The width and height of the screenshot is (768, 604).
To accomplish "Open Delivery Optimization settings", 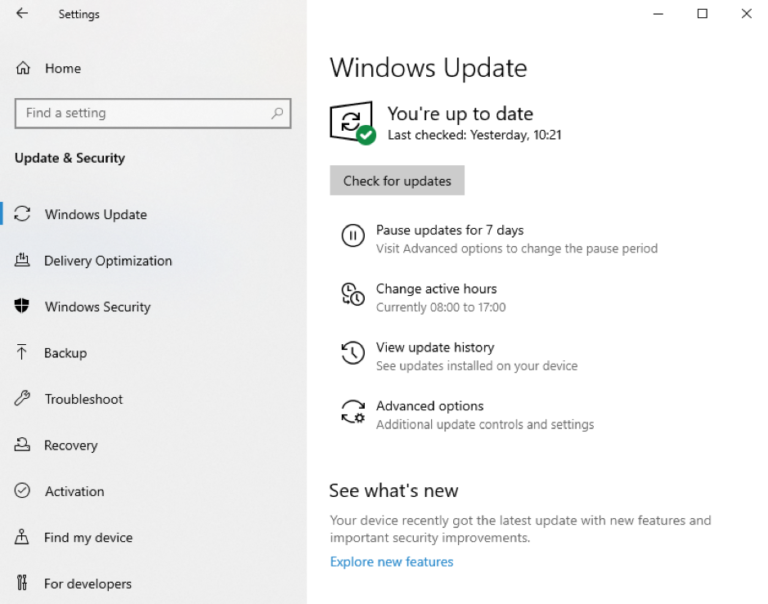I will pos(108,261).
